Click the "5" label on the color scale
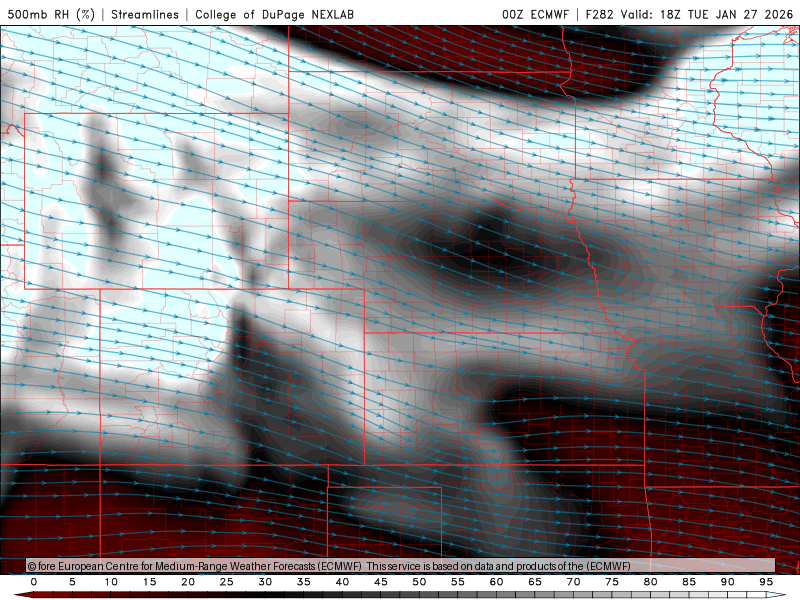Image resolution: width=800 pixels, height=600 pixels. 72,582
